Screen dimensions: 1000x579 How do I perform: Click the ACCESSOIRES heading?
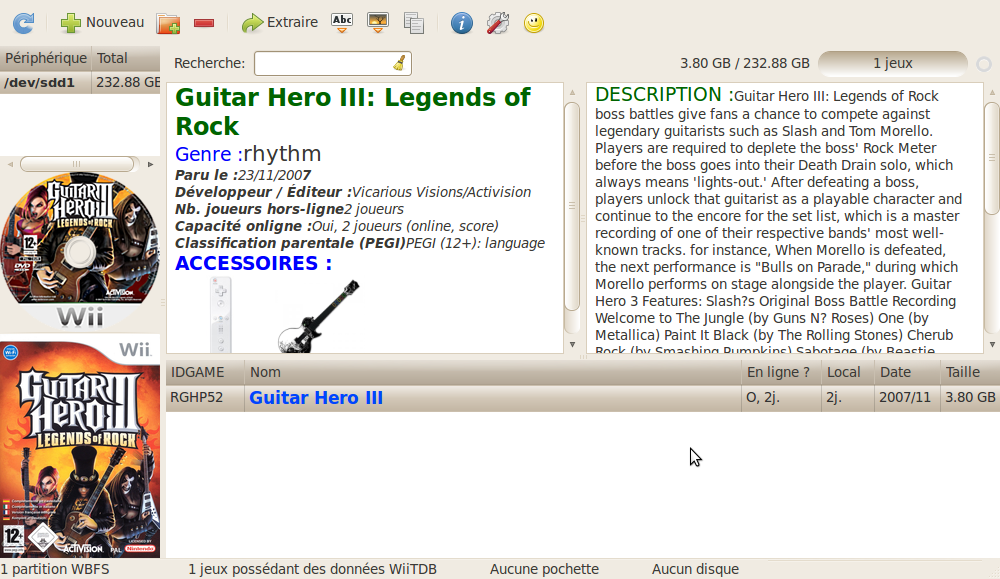253,263
